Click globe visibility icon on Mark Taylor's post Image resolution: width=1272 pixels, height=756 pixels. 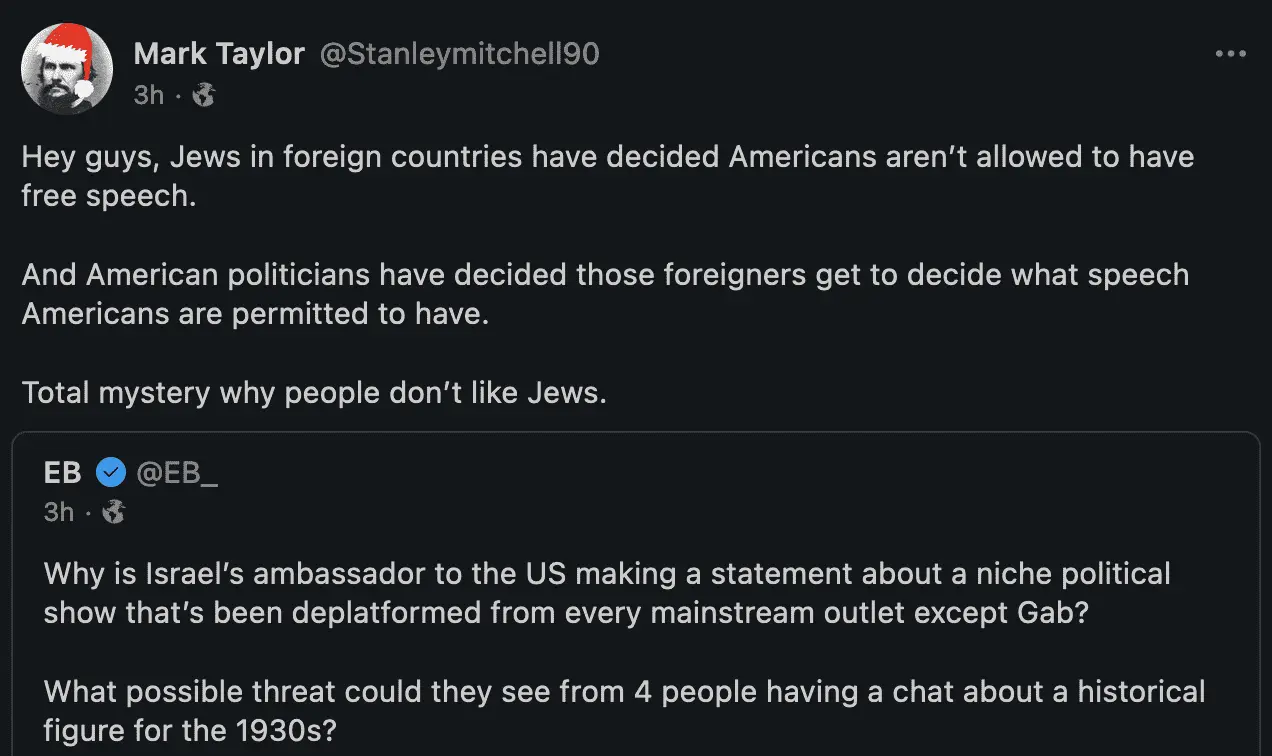(204, 95)
